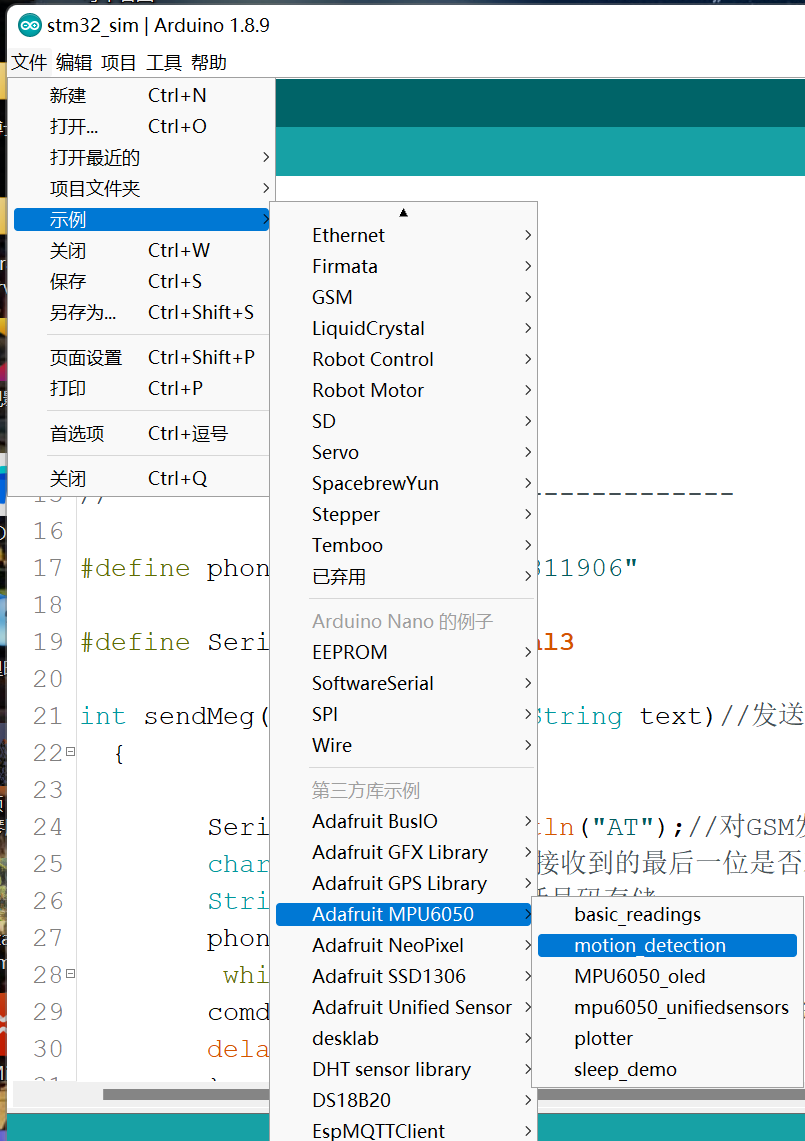805x1141 pixels.
Task: Open MPU6050_oled example sketch
Action: pyautogui.click(x=667, y=976)
